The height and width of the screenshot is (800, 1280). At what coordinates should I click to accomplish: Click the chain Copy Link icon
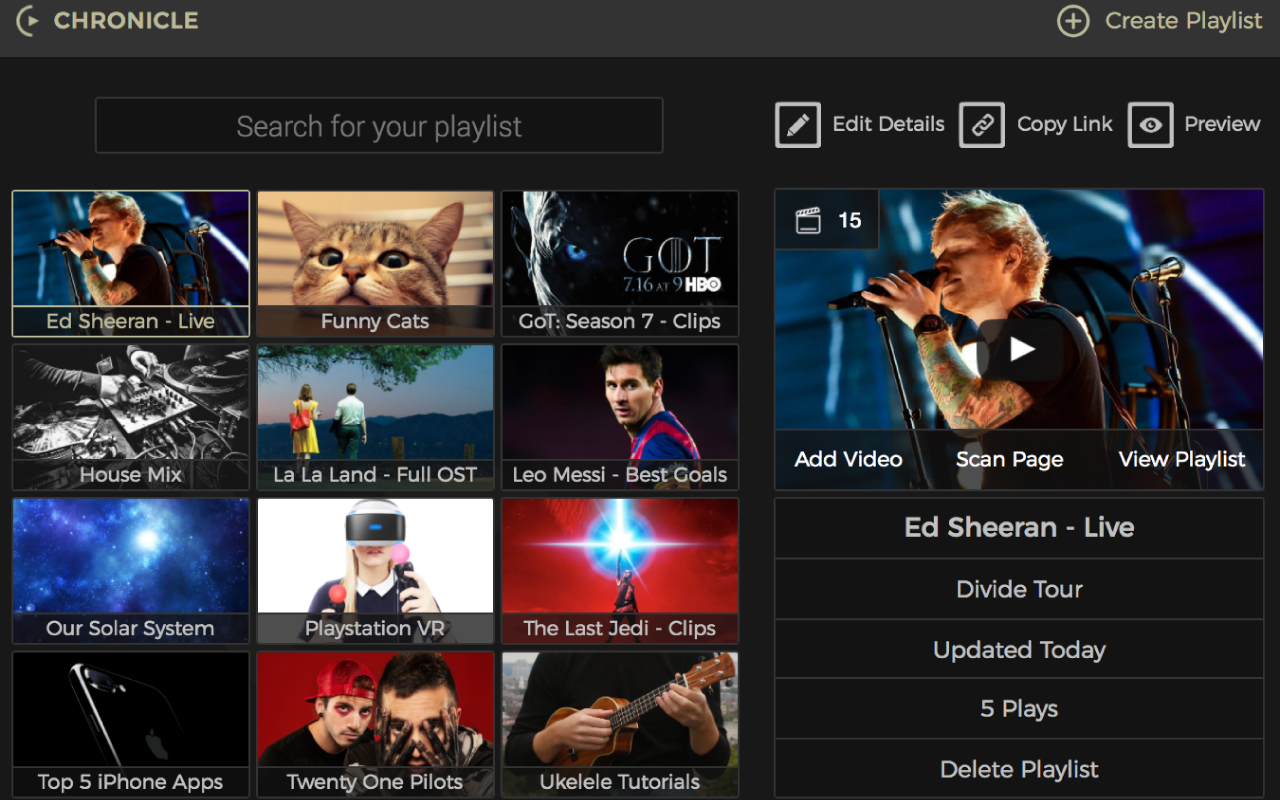point(982,125)
